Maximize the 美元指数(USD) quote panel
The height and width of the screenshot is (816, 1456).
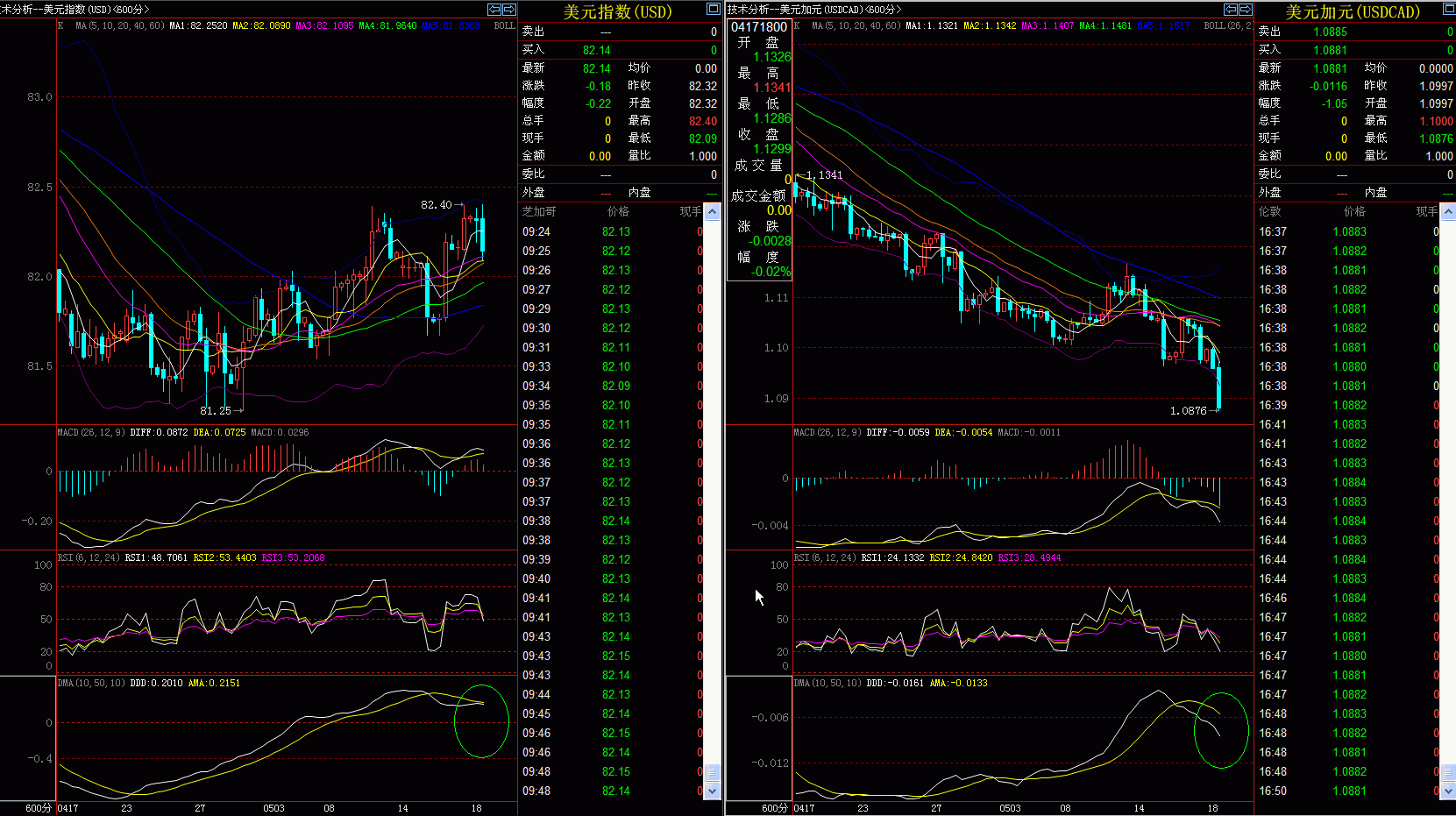[x=713, y=9]
